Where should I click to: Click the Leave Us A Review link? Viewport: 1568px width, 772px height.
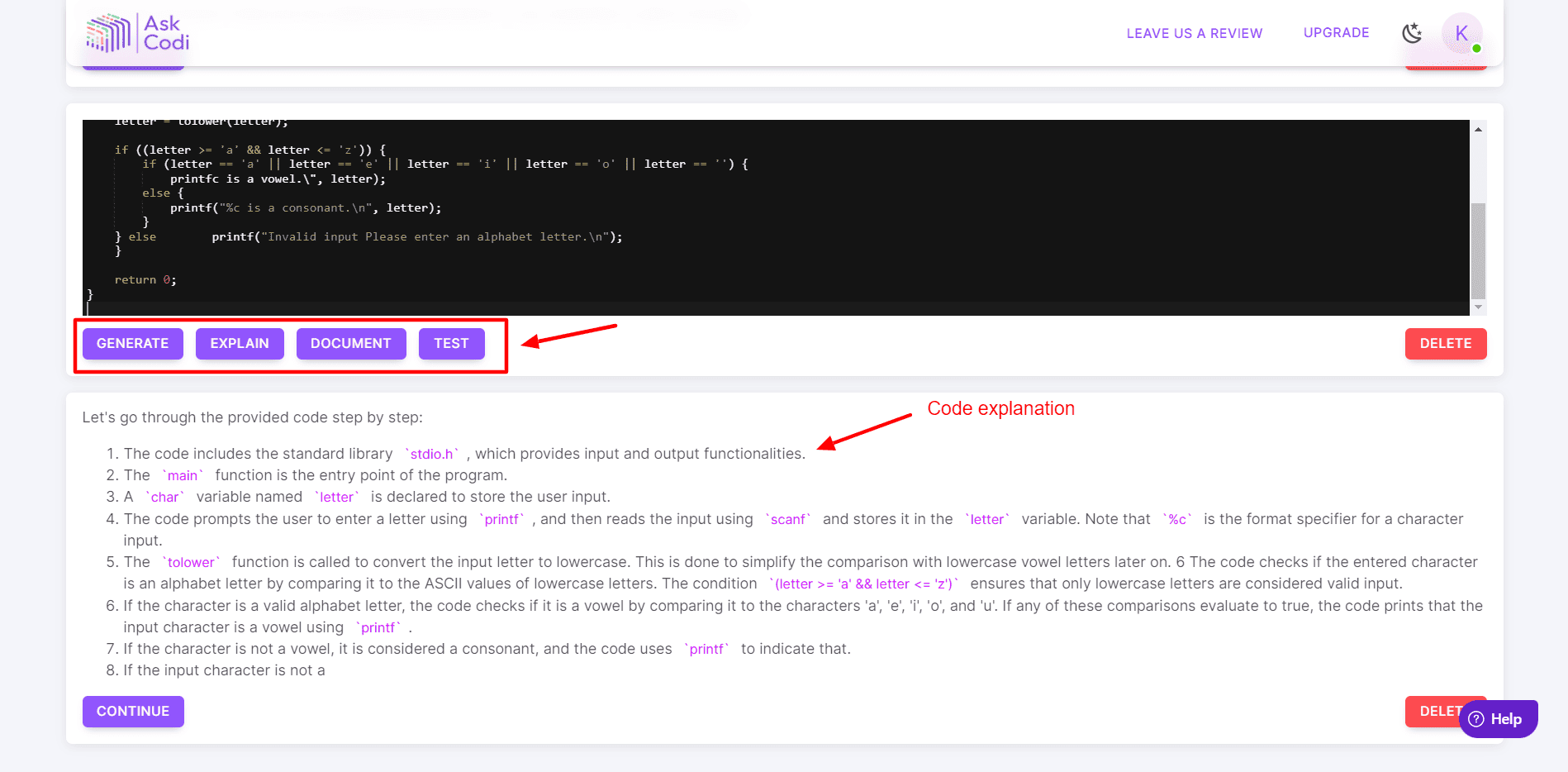[x=1194, y=33]
